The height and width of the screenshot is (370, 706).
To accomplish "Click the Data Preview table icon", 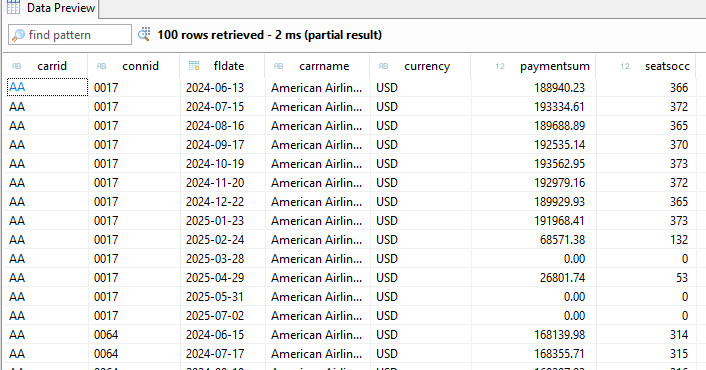I will pos(14,7).
